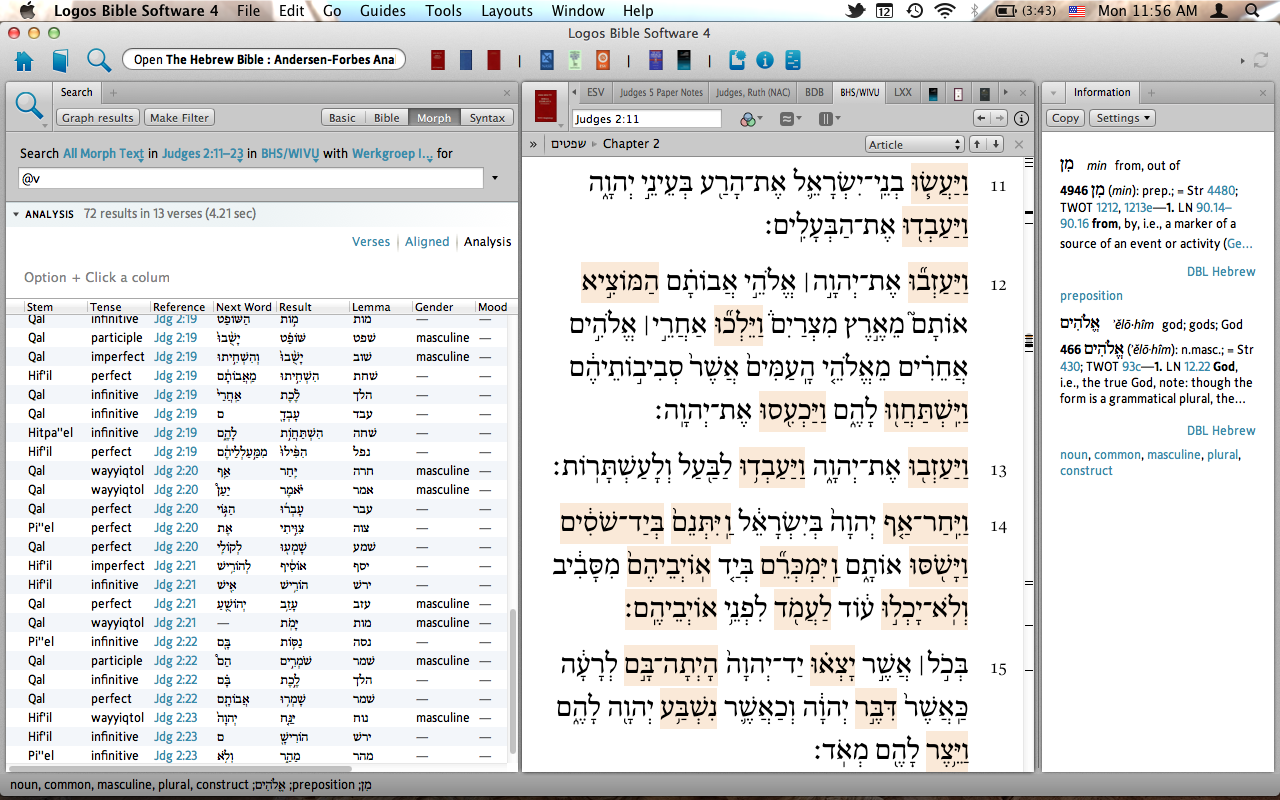Screen dimensions: 1280x800
Task: Select the Morph search type
Action: (434, 118)
